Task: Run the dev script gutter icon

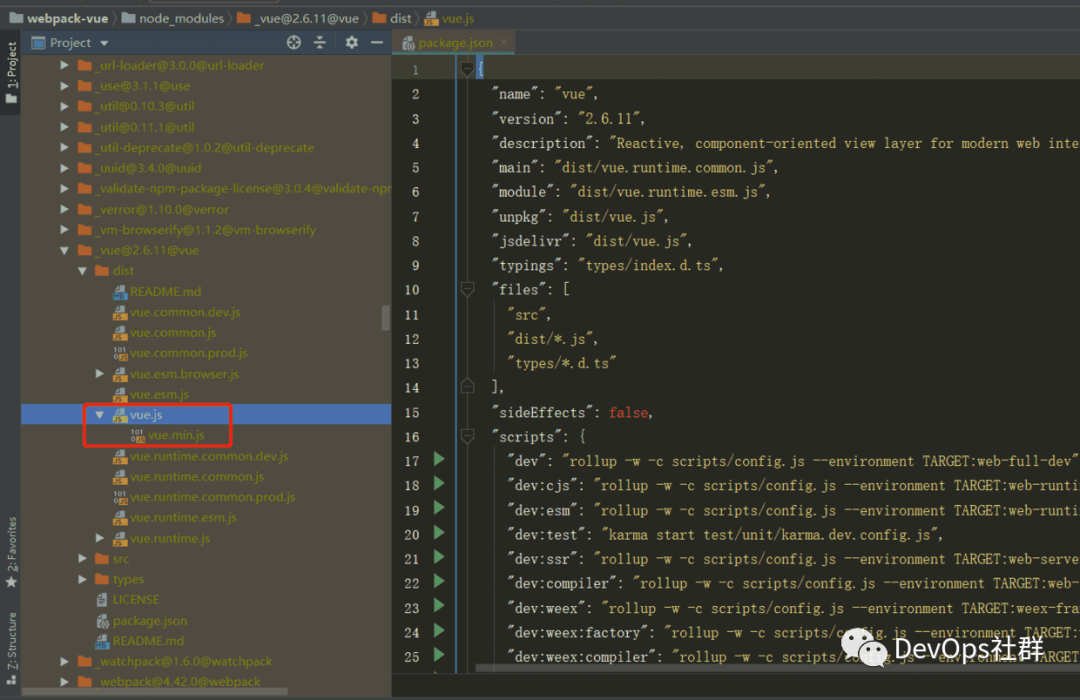Action: pos(439,460)
